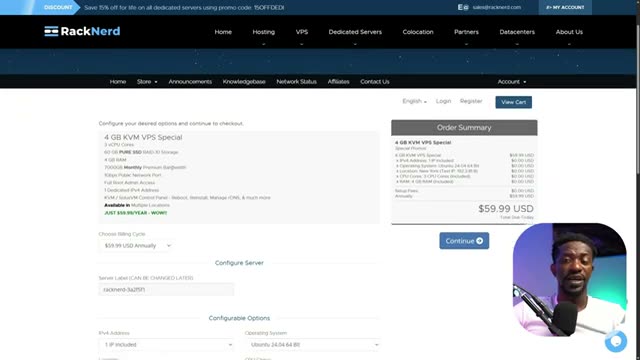The image size is (640, 360).
Task: Open the live chat bubble icon
Action: pyautogui.click(x=616, y=341)
